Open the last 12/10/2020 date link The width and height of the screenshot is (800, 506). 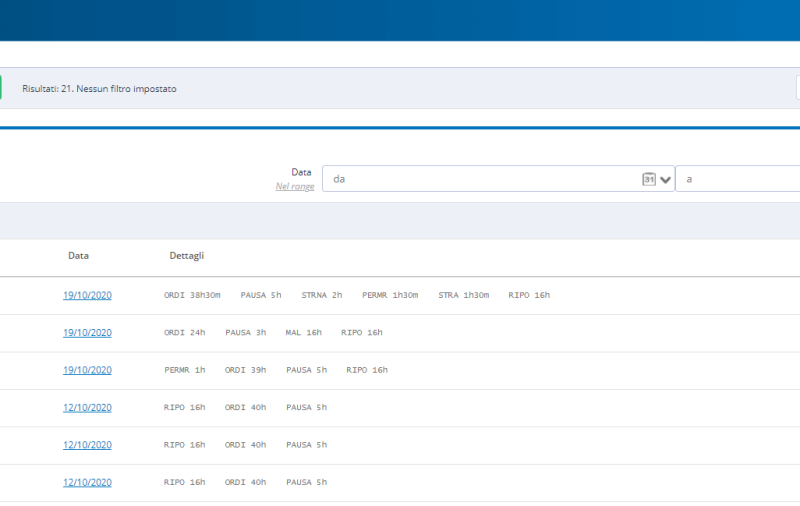(87, 482)
